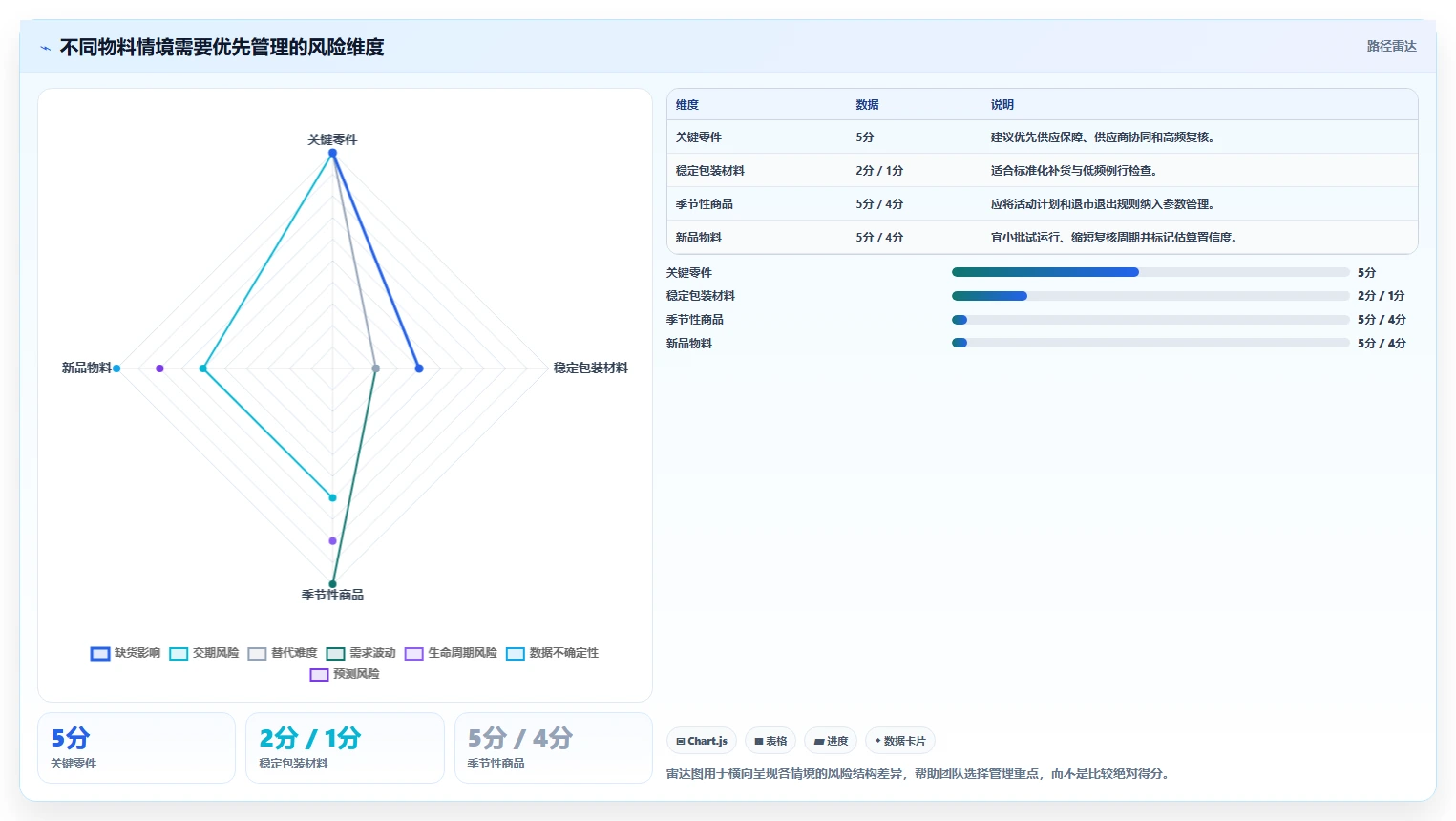Click the 维度 table column header

tap(687, 105)
